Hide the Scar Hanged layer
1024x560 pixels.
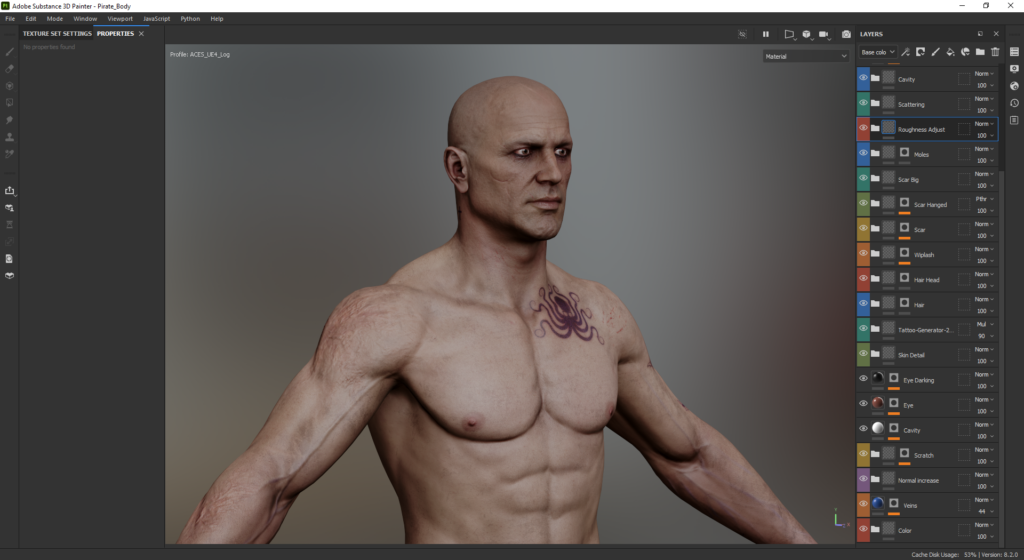point(863,204)
